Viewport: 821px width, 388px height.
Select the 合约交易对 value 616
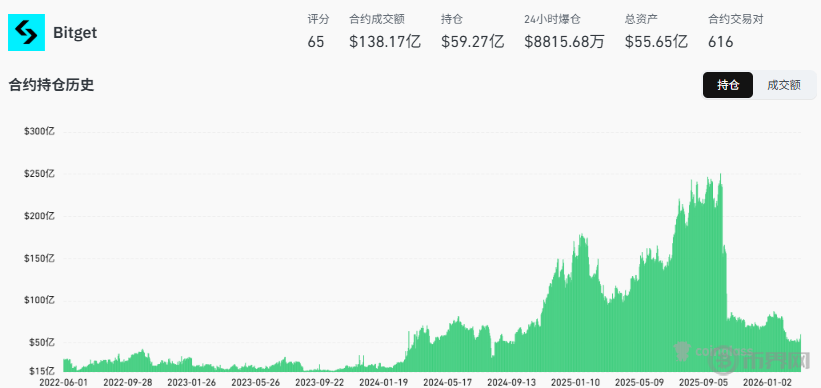pos(720,42)
